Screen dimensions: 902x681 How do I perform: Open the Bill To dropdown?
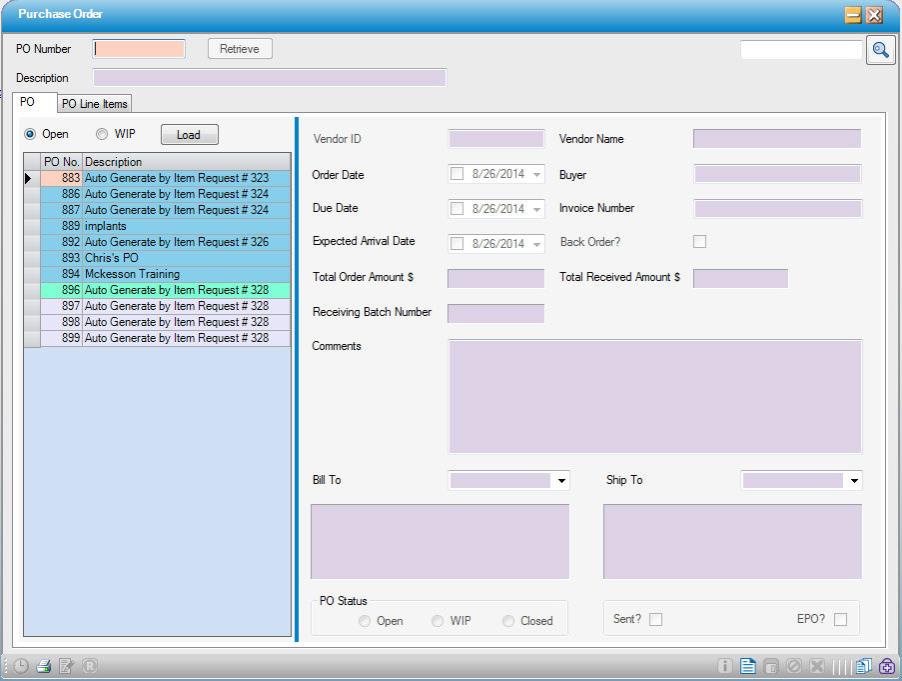tap(561, 480)
